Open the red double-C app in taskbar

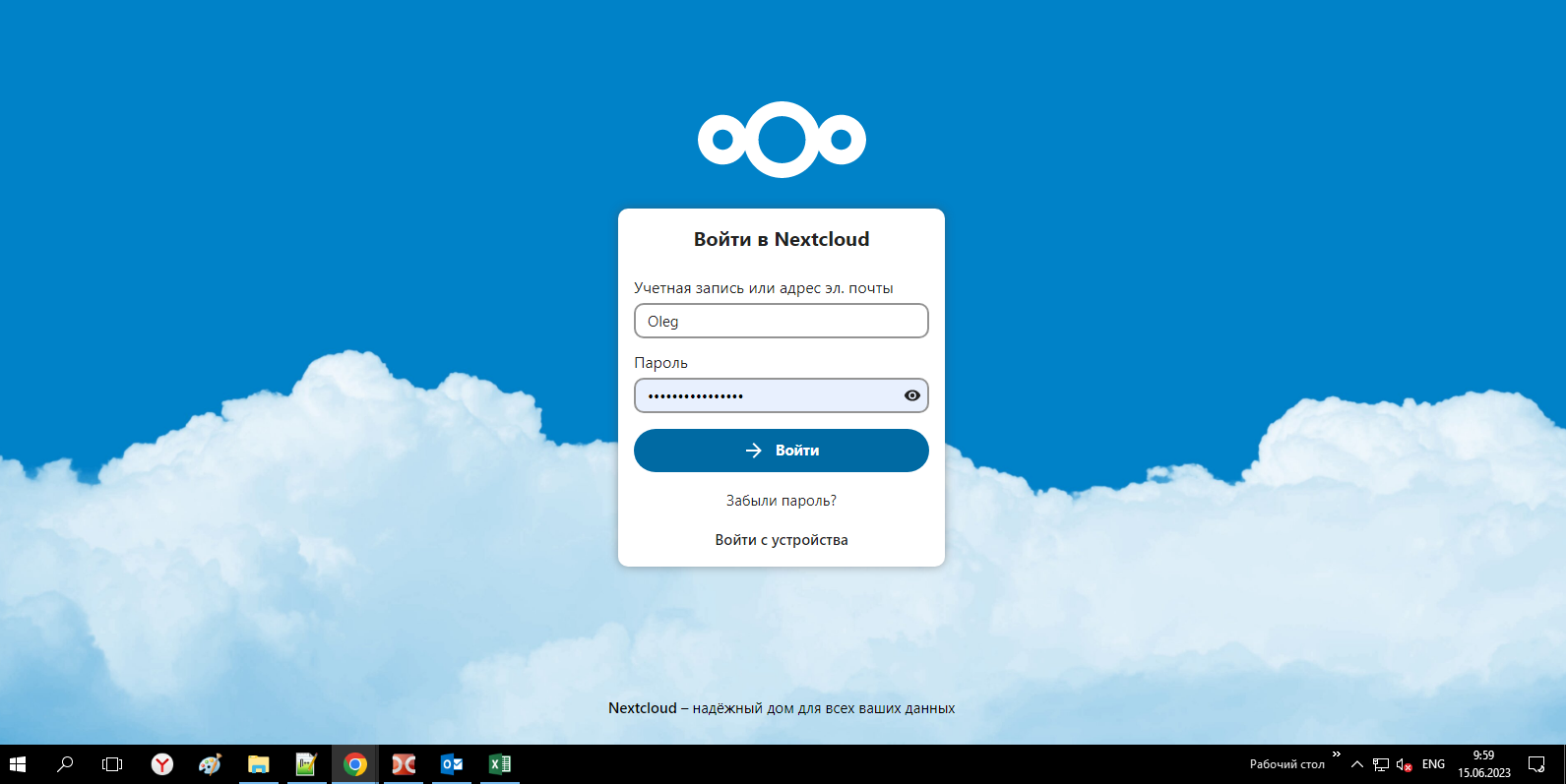404,764
